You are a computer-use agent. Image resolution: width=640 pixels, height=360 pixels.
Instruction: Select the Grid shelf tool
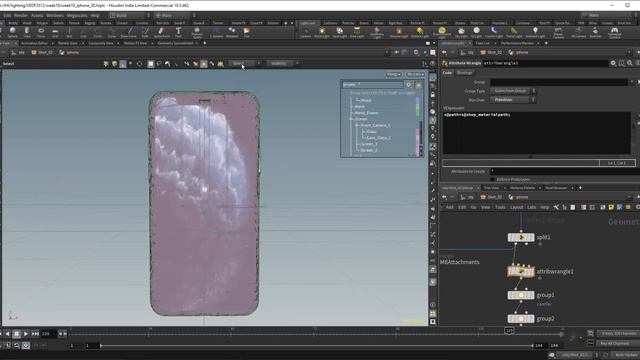55,32
